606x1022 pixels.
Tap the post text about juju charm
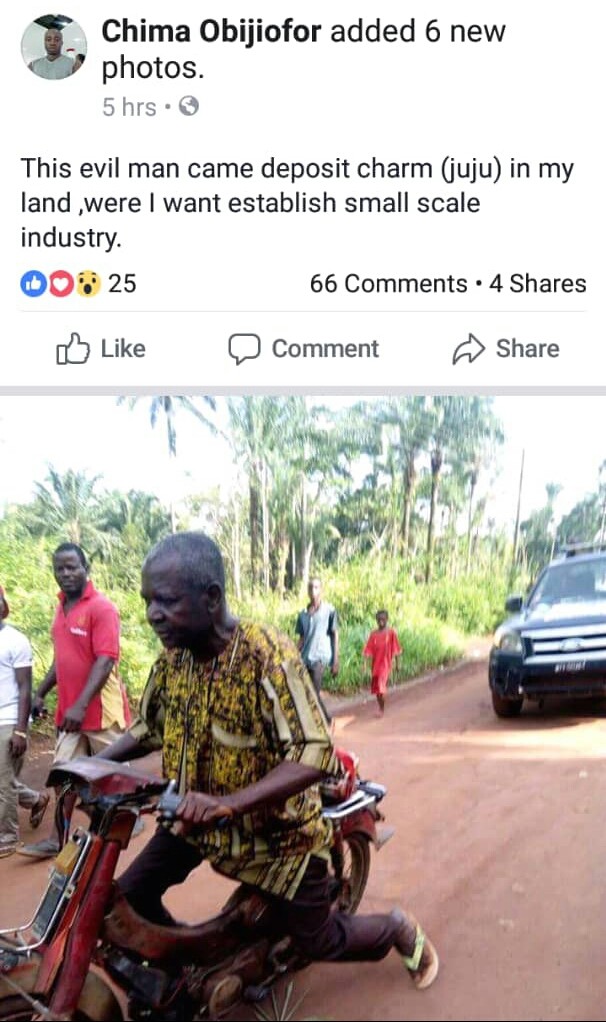296,203
